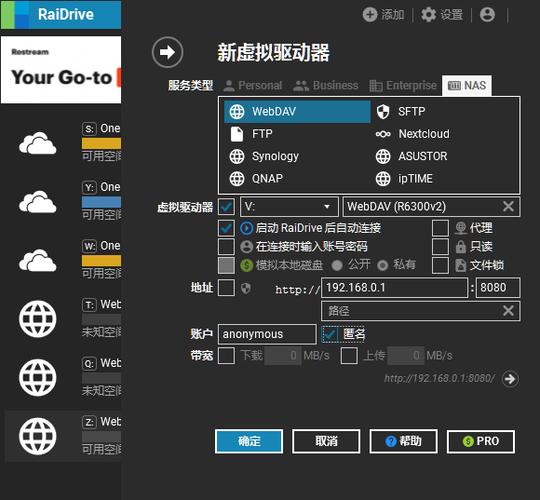Click the S: drive usage bar

pos(102,144)
